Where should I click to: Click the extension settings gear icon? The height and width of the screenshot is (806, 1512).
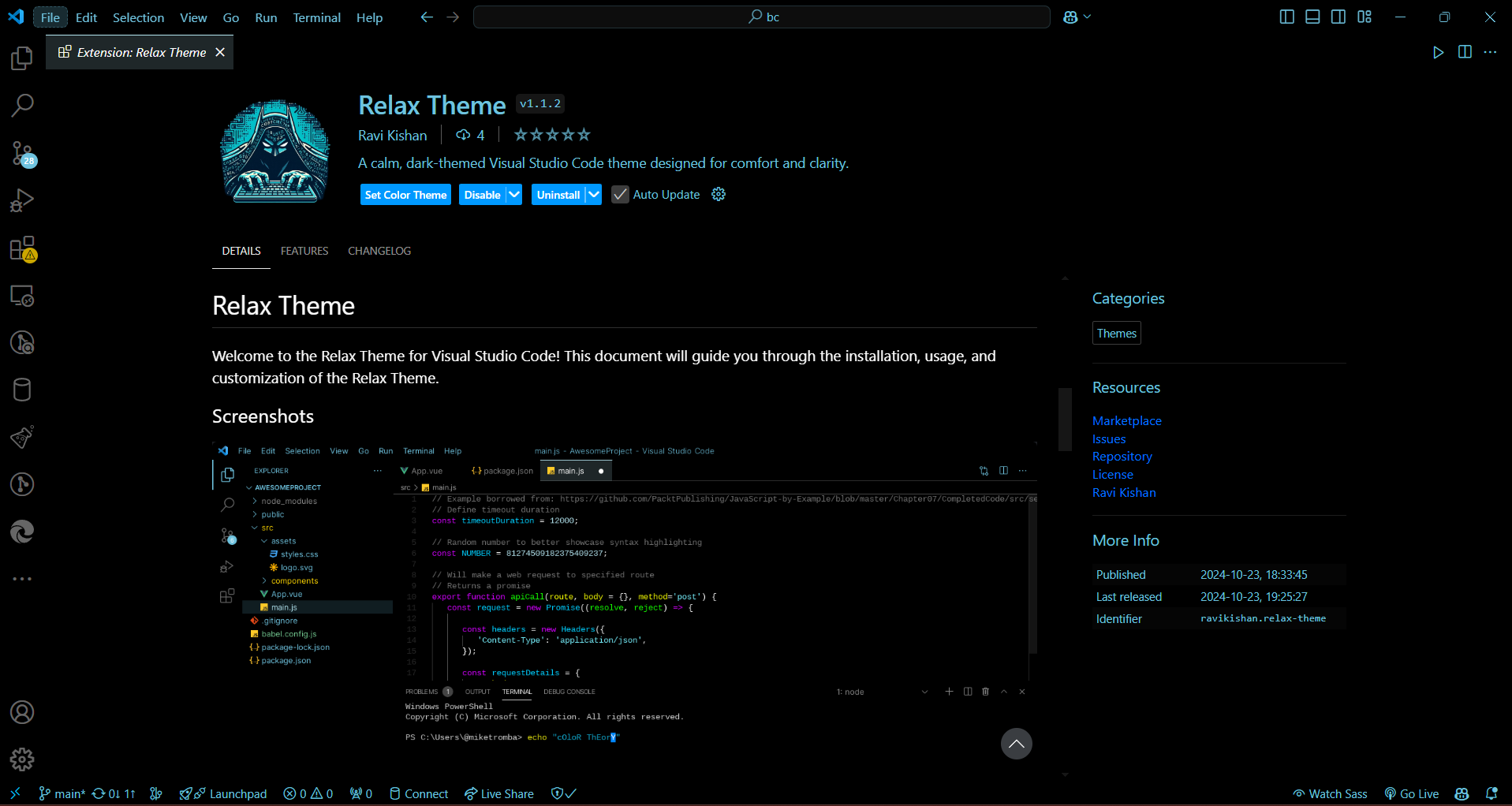tap(719, 194)
